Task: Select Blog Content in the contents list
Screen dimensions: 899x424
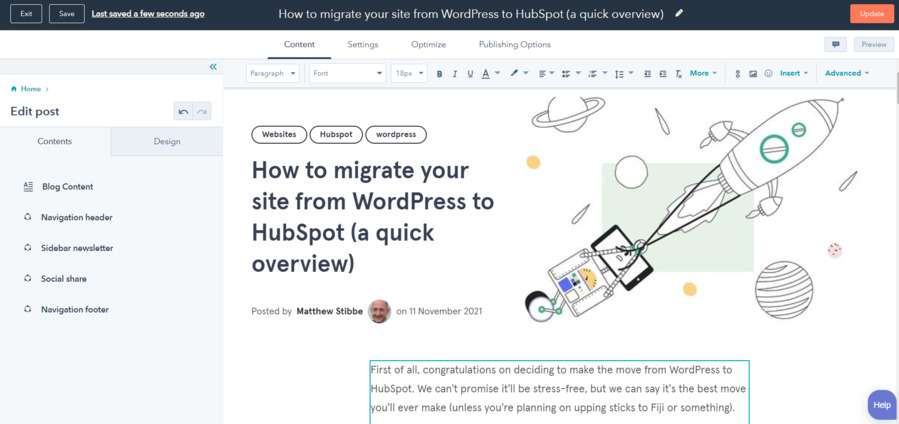Action: 68,186
